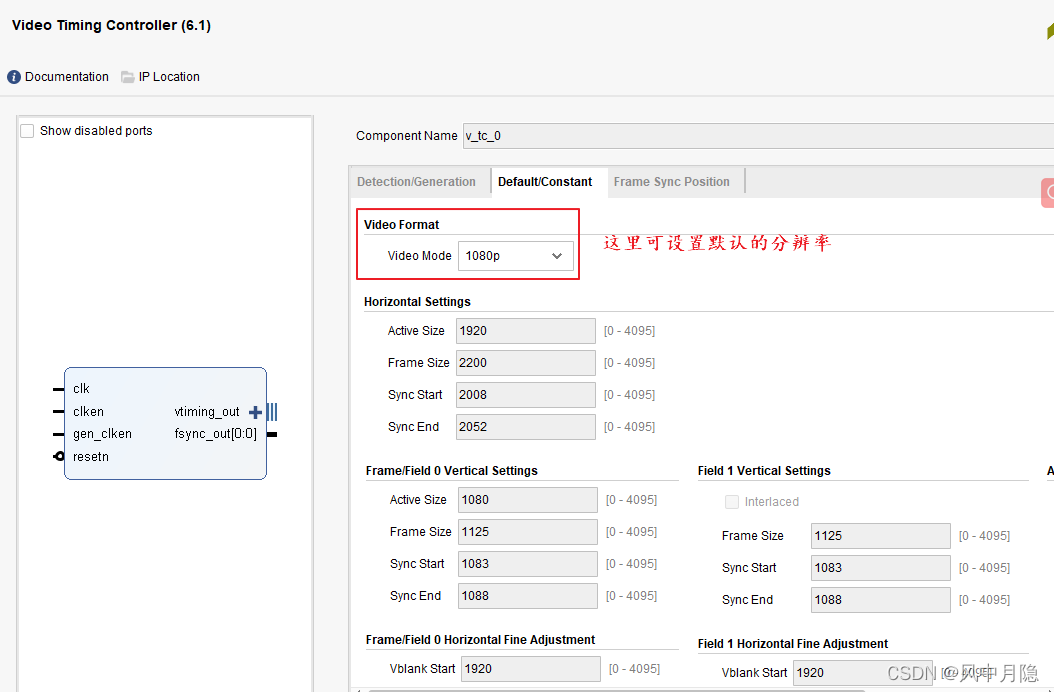Viewport: 1054px width, 692px height.
Task: Enable the Show disabled ports checkbox
Action: [26, 130]
